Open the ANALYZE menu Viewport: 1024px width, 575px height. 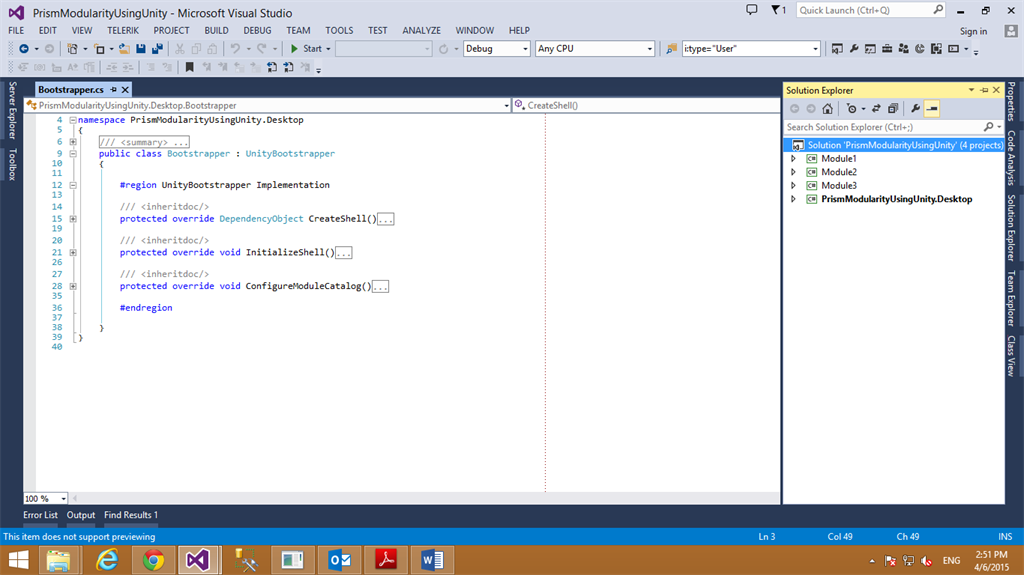pyautogui.click(x=421, y=30)
